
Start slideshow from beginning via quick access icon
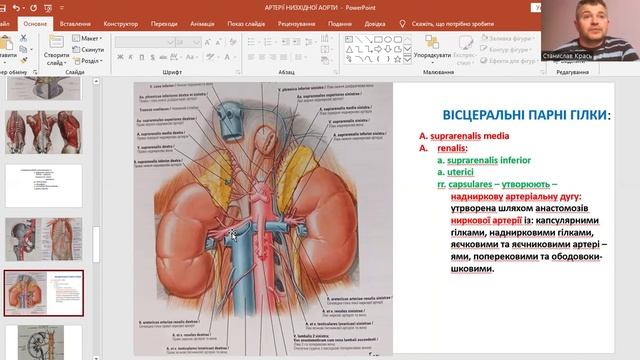click(x=48, y=8)
